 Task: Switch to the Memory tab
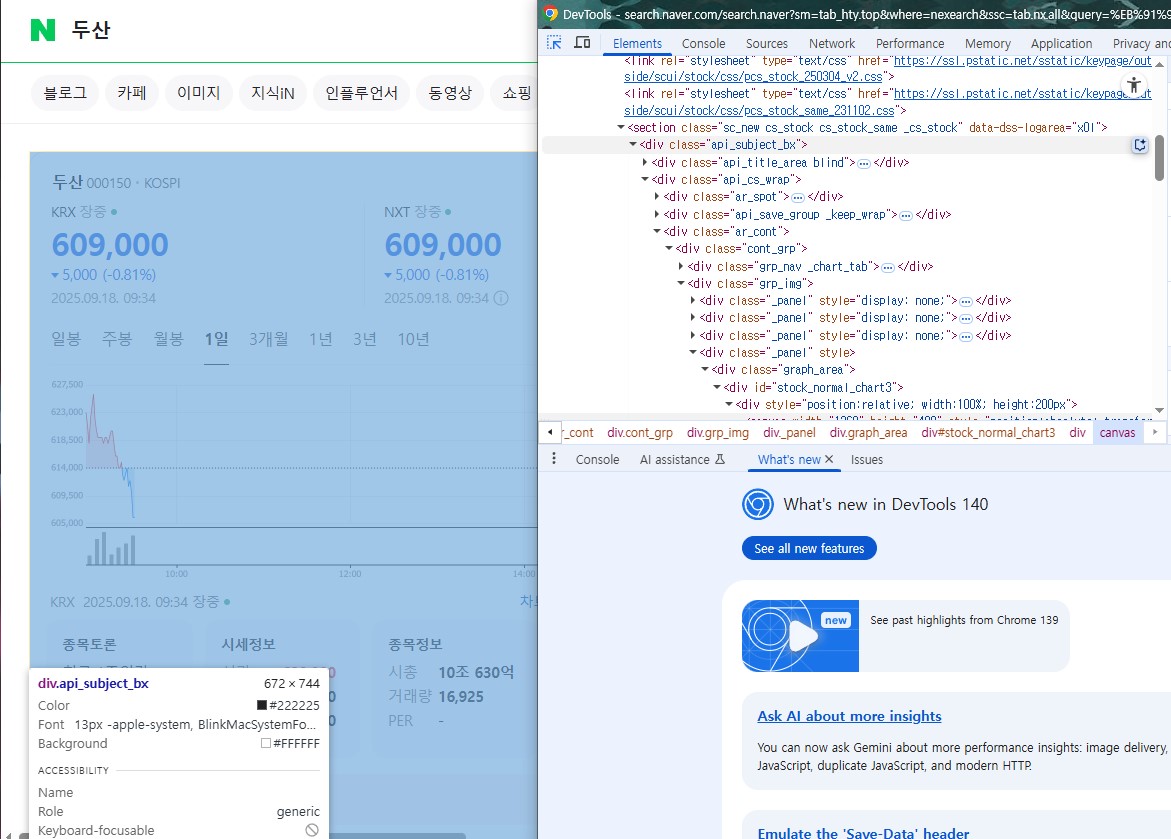[987, 43]
